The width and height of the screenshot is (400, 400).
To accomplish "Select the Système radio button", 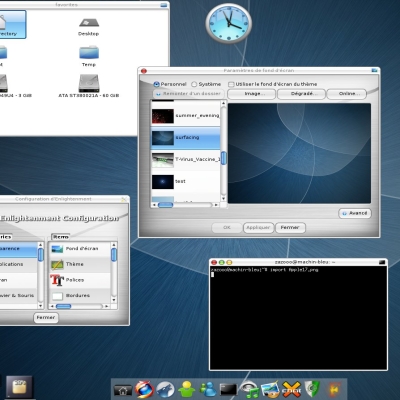I will (194, 84).
